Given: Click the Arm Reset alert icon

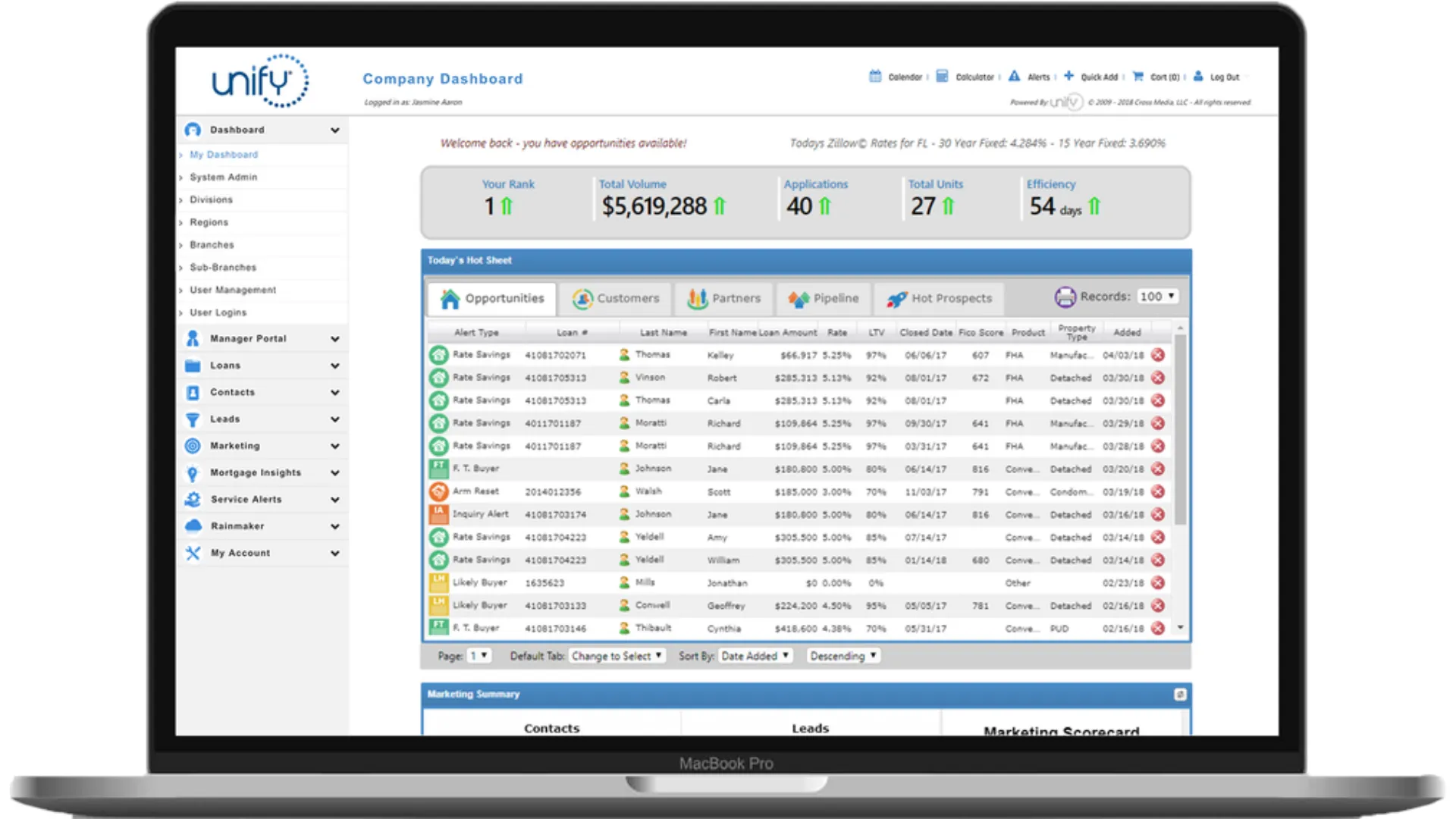Looking at the screenshot, I should click(x=438, y=491).
